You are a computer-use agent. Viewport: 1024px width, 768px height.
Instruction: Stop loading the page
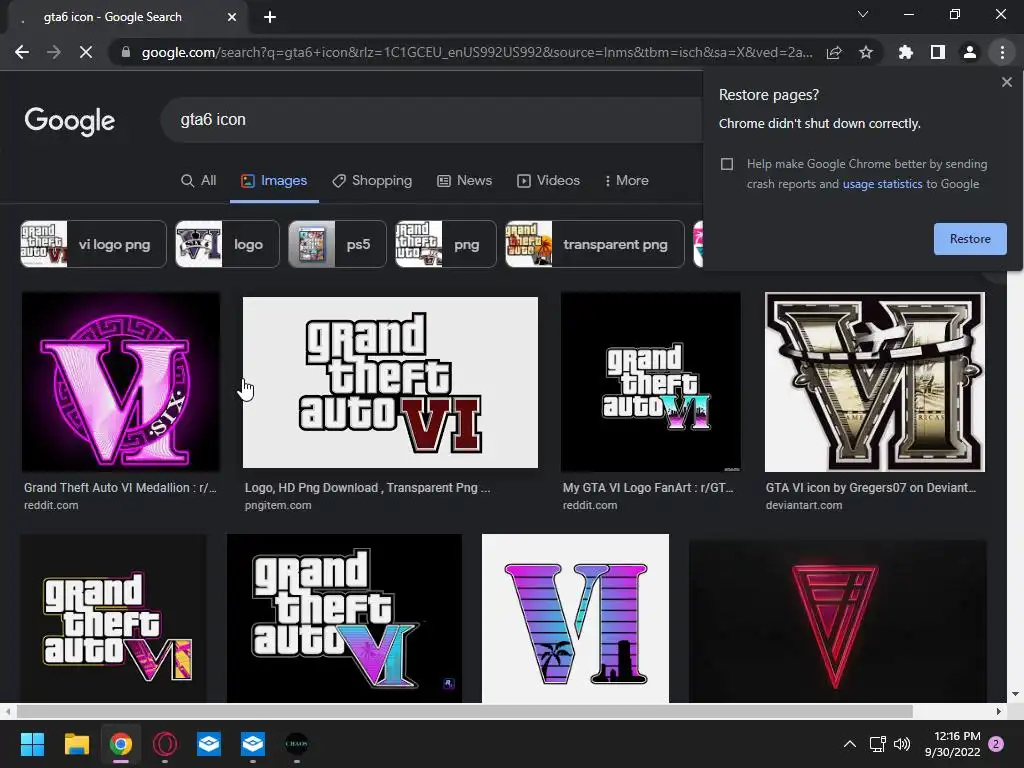tap(86, 52)
